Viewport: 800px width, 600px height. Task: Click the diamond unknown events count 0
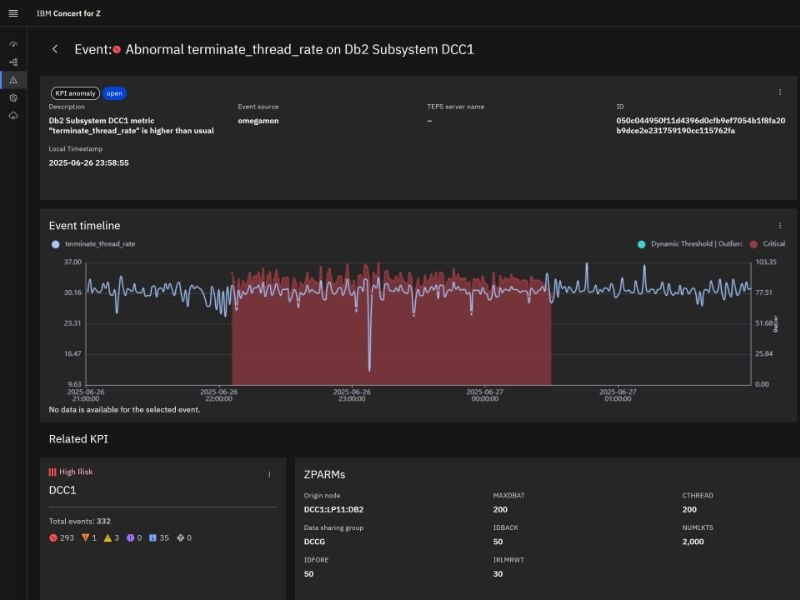(184, 538)
